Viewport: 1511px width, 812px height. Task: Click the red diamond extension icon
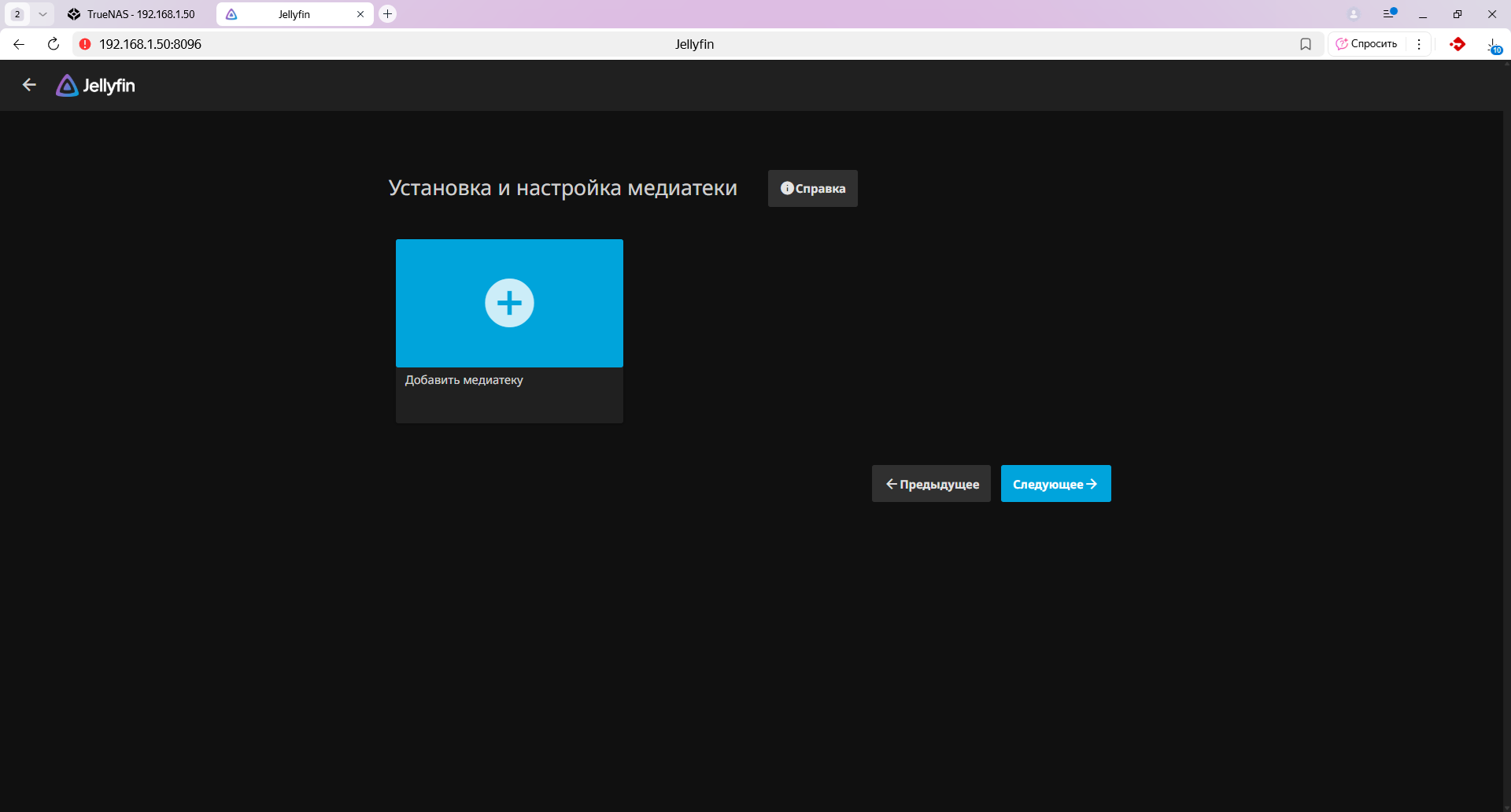tap(1457, 44)
